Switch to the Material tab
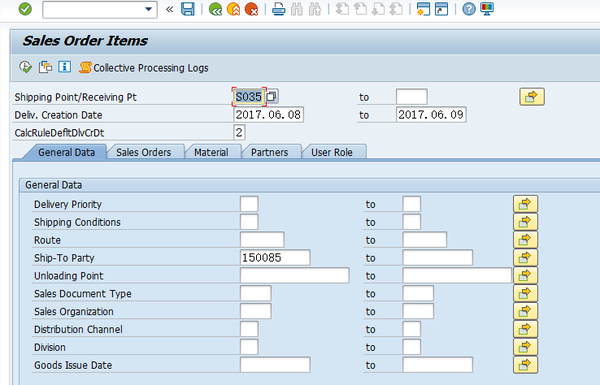The image size is (600, 385). (x=211, y=152)
